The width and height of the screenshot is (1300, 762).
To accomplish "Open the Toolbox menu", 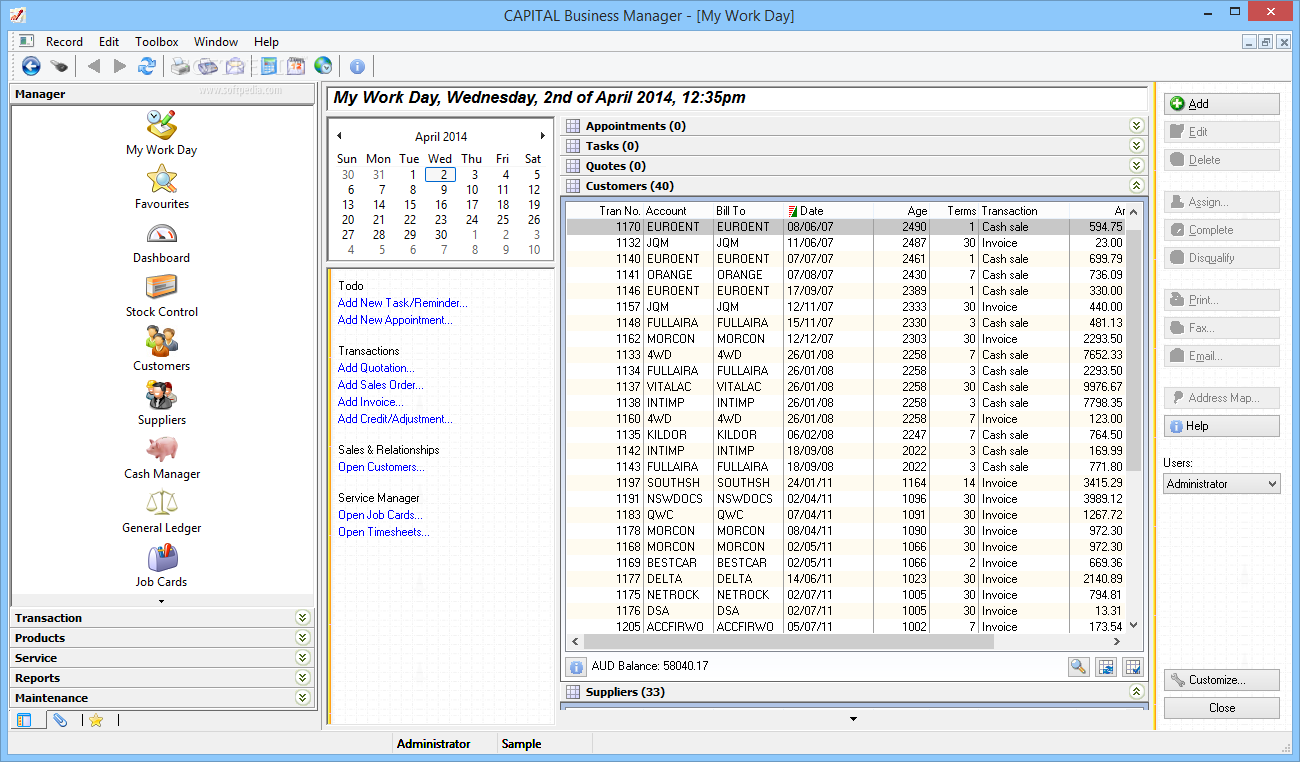I will point(157,42).
